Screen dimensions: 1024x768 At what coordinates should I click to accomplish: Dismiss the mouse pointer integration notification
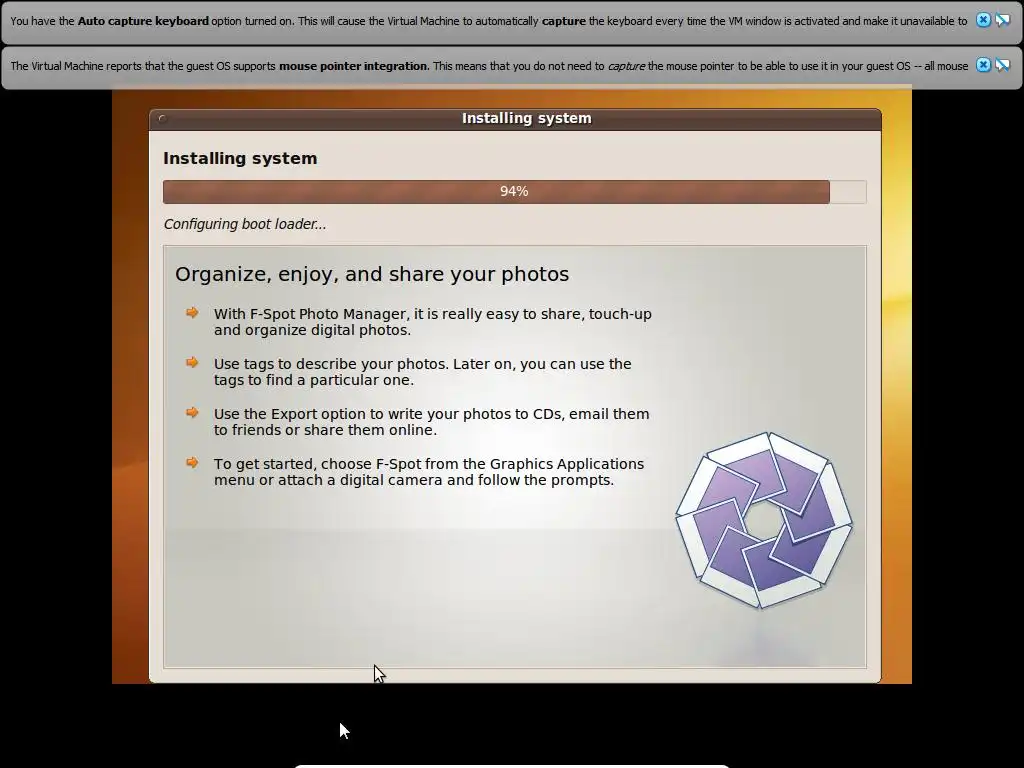983,65
